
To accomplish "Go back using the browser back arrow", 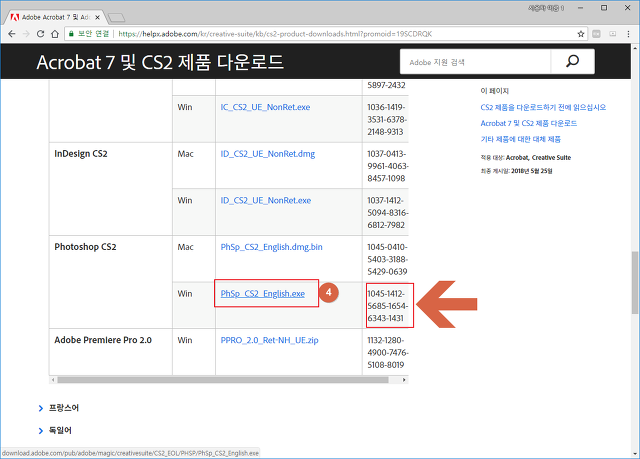I will 12,34.
